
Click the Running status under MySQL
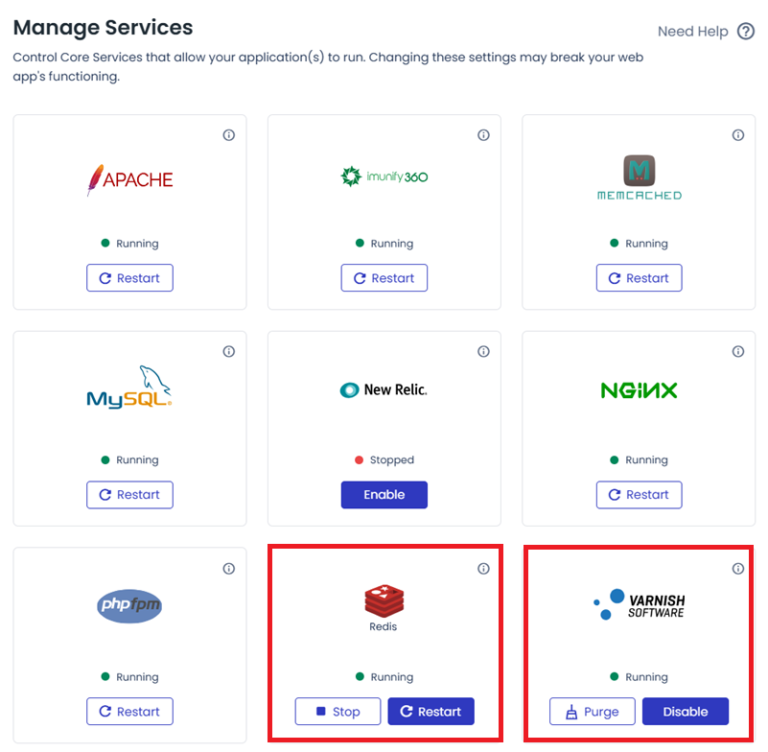click(130, 460)
